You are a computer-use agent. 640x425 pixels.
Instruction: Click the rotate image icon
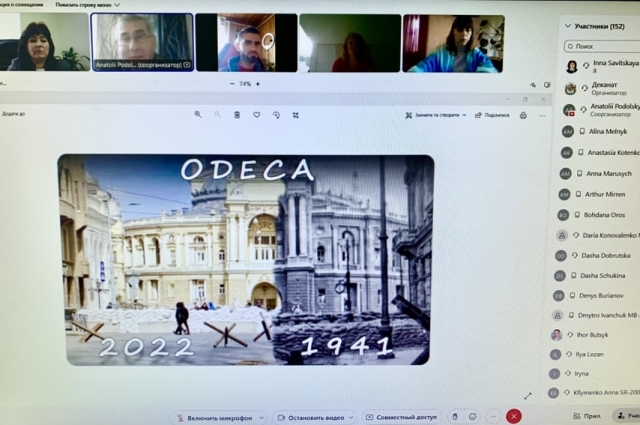(x=277, y=115)
